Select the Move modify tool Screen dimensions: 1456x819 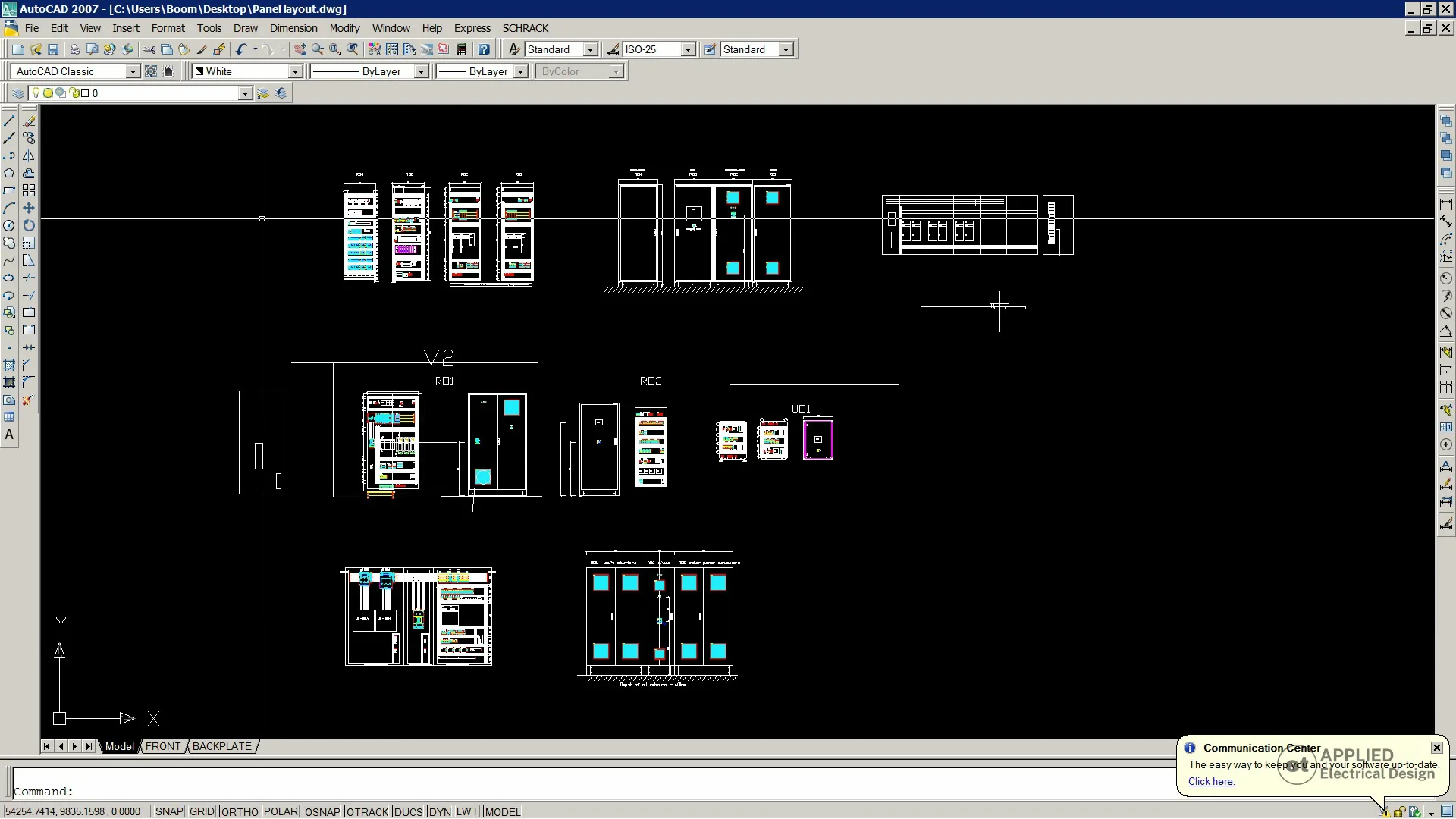(x=29, y=208)
